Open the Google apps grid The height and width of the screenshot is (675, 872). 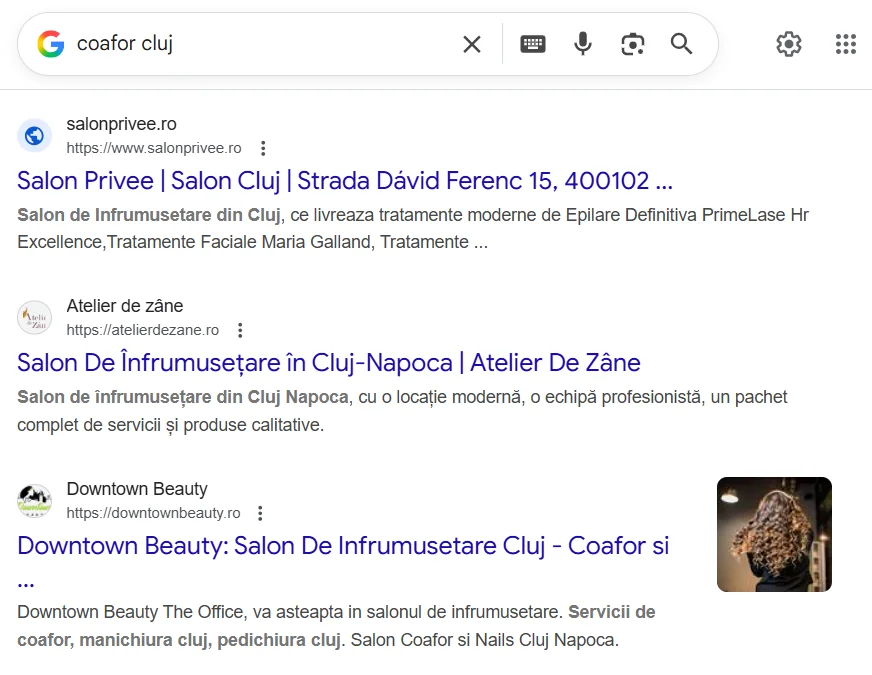846,44
